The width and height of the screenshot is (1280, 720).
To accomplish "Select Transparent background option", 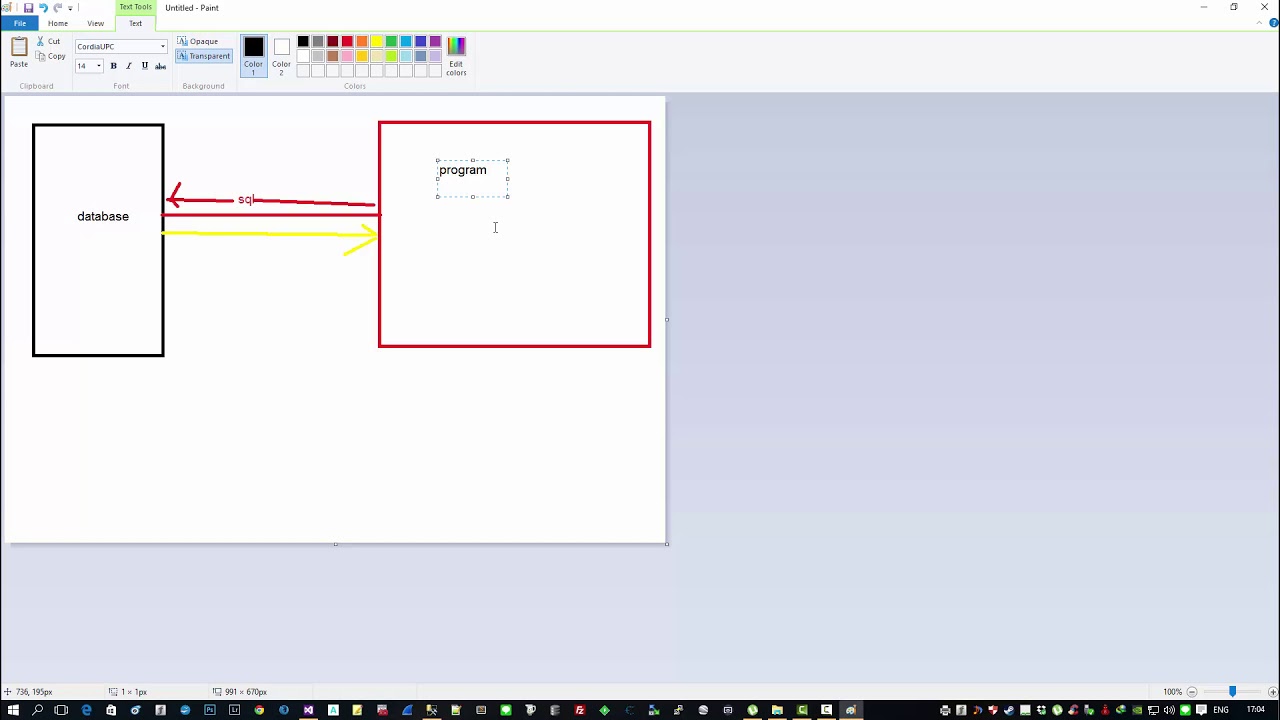I will click(203, 56).
